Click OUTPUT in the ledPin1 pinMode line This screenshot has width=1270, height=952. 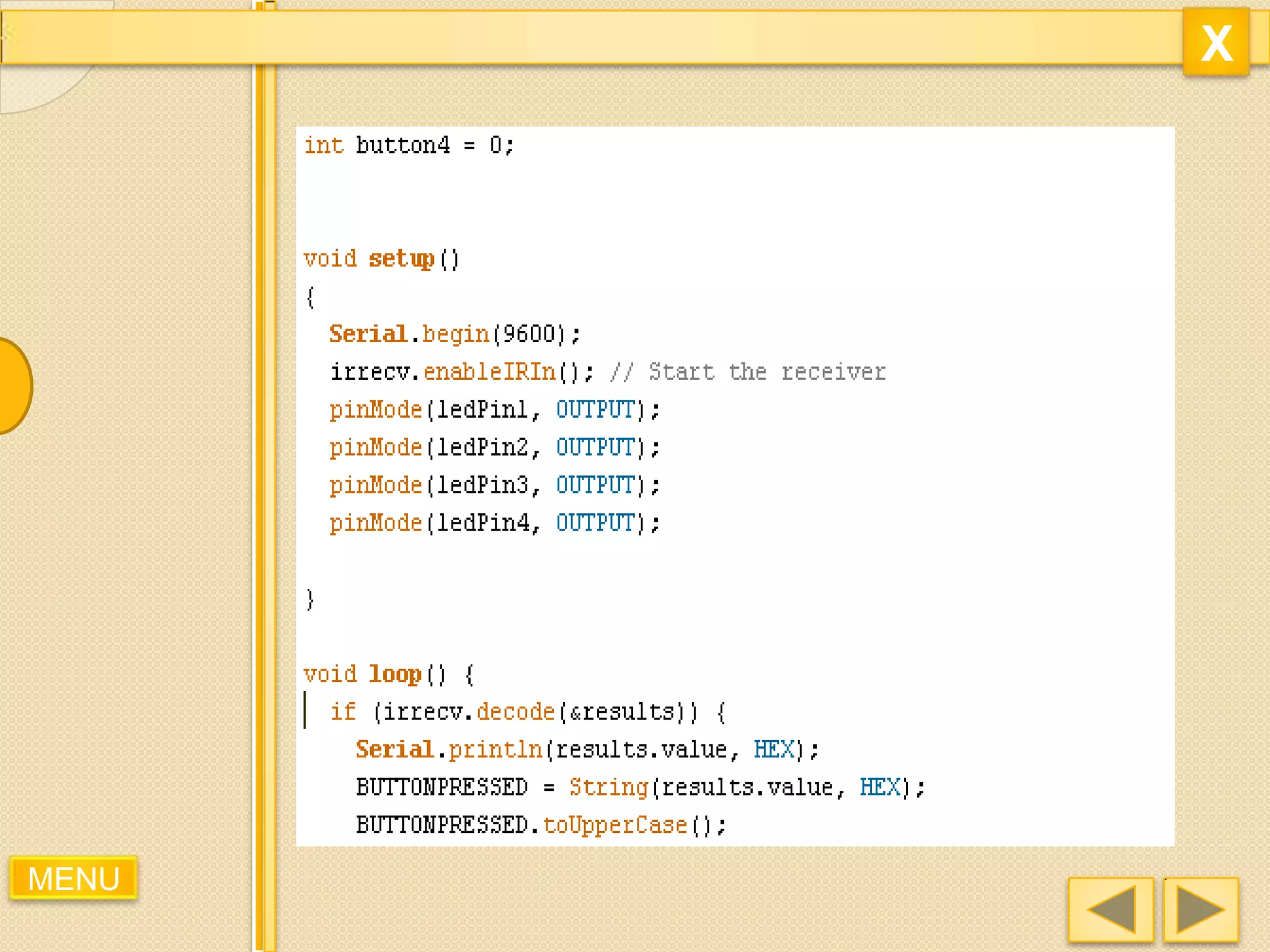click(x=595, y=410)
